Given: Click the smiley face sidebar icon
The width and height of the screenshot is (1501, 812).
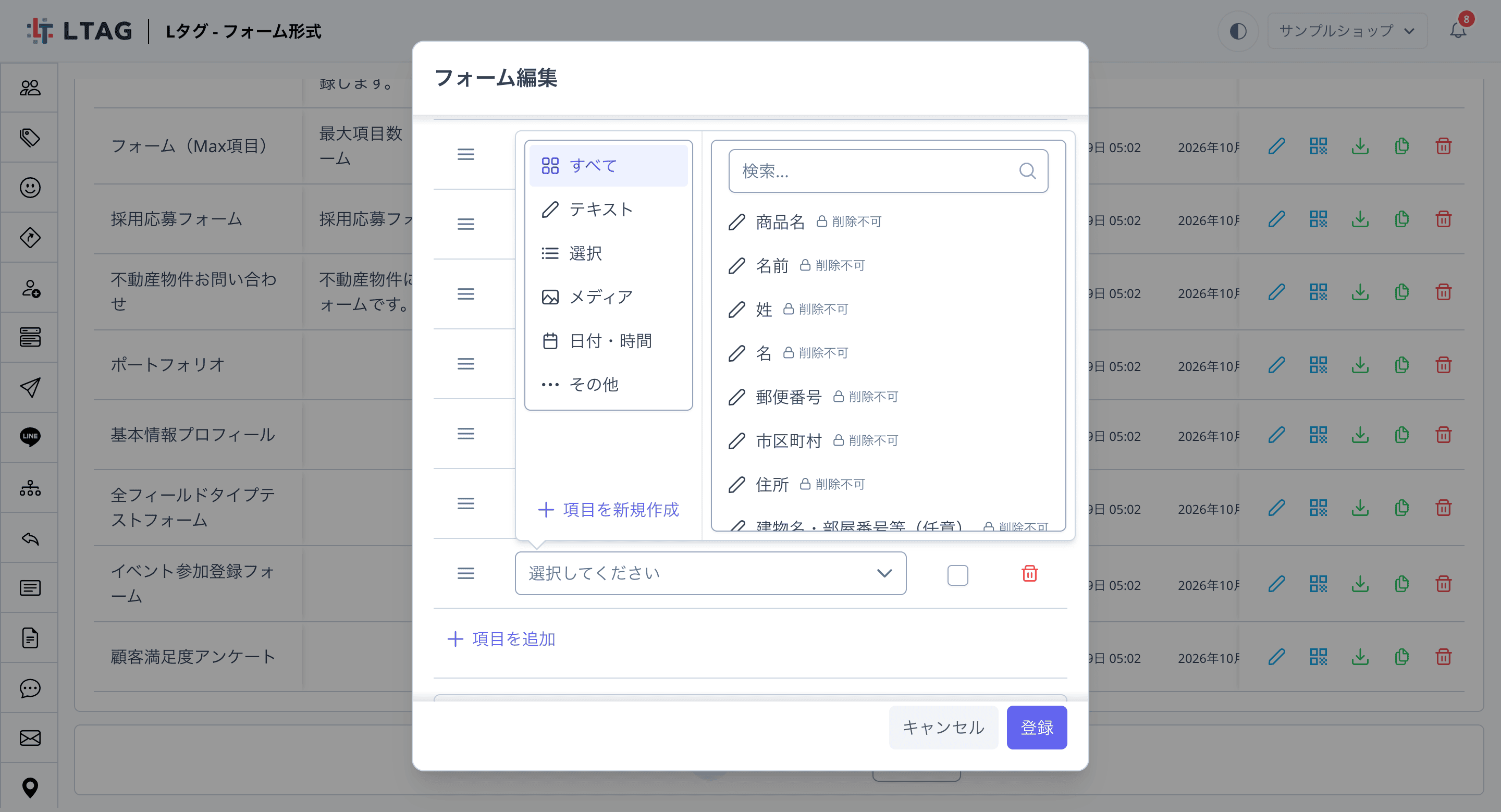Looking at the screenshot, I should pos(30,188).
